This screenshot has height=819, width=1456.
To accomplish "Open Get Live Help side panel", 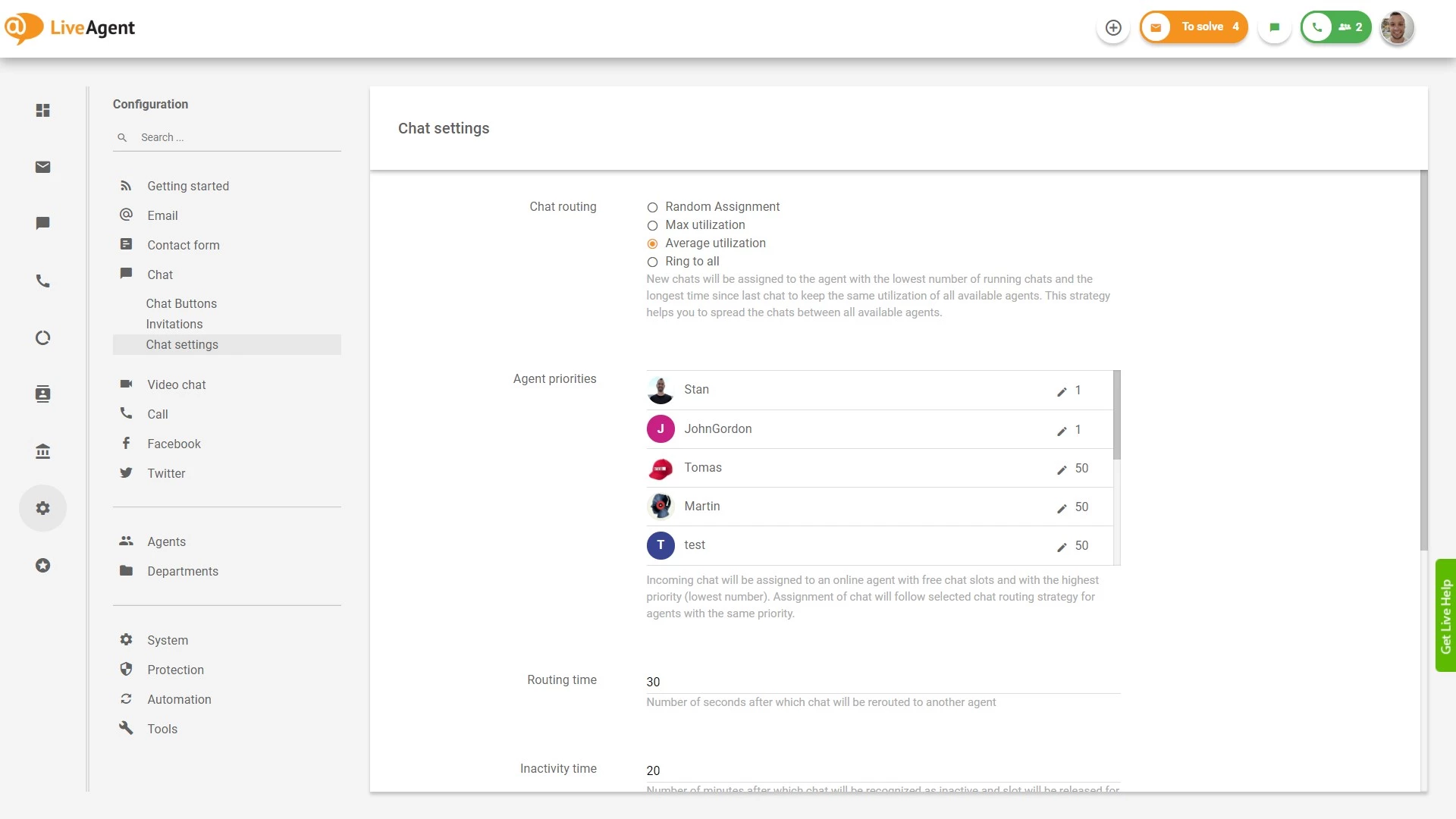I will point(1445,614).
